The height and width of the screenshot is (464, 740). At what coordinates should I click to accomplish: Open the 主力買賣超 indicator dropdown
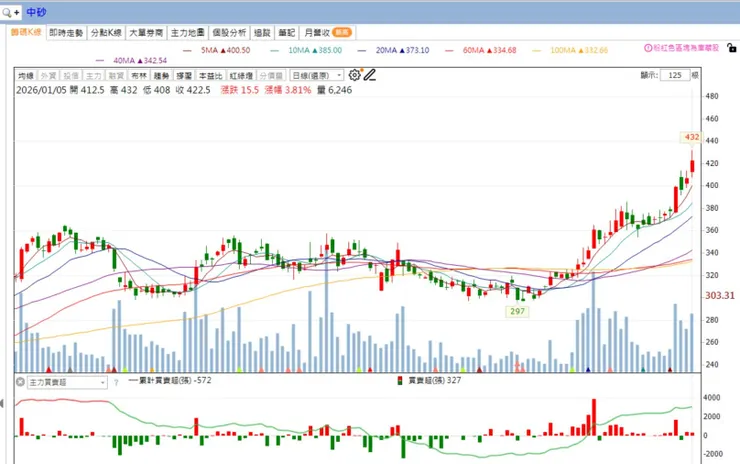[67, 382]
